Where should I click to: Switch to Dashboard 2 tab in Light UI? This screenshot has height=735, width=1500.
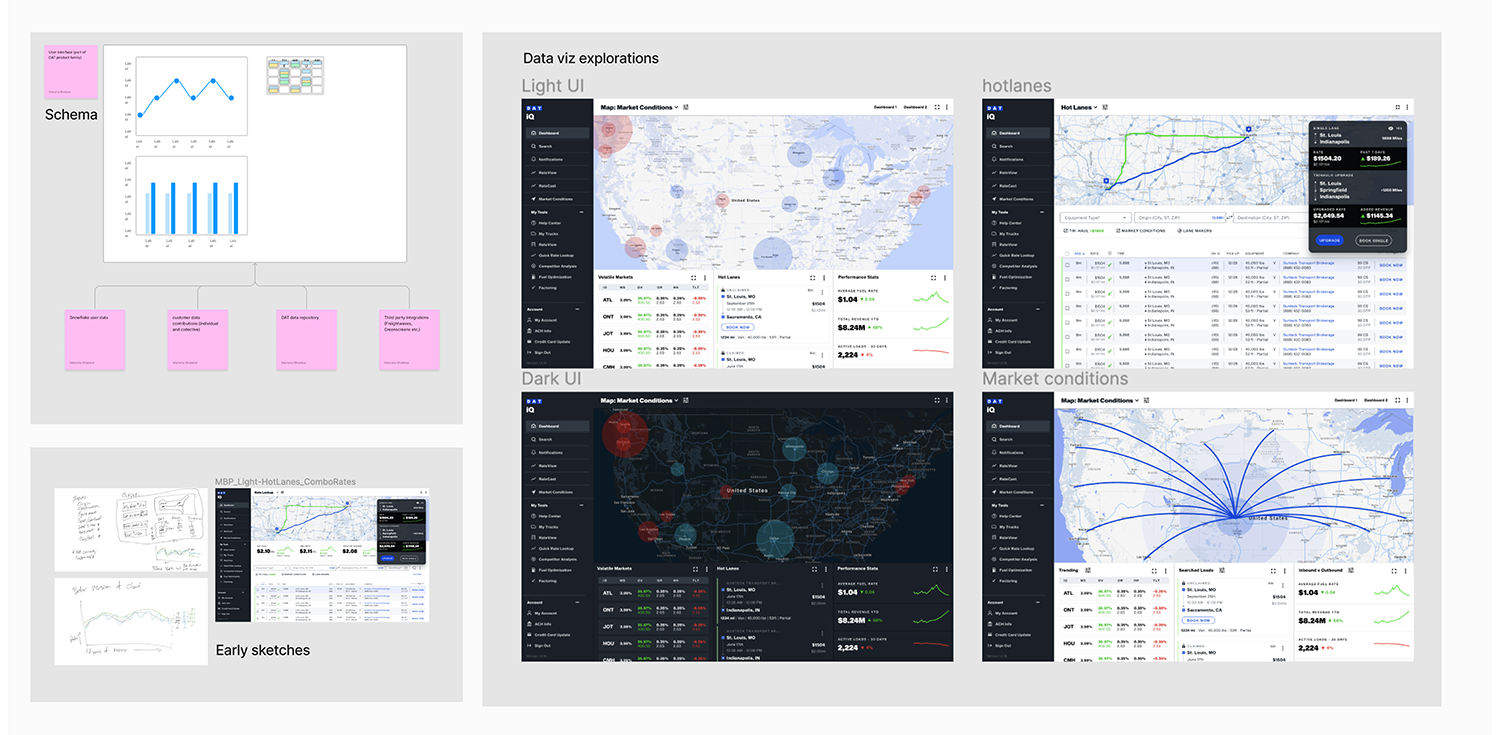[x=914, y=107]
